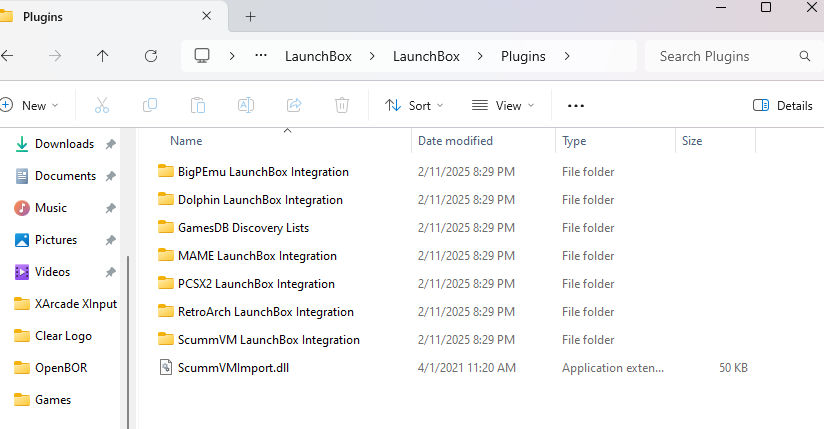
Task: Open Videos in the sidebar
Action: pyautogui.click(x=52, y=272)
